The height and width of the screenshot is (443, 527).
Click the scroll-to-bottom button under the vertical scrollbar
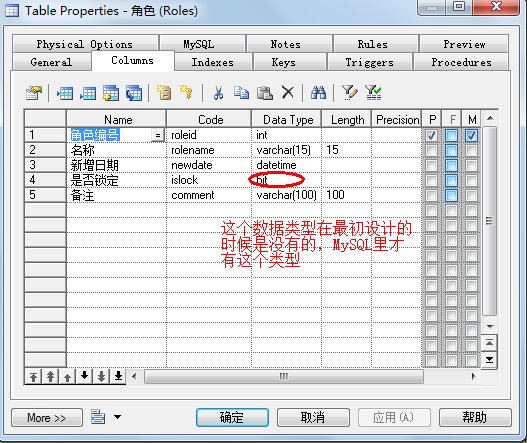click(x=489, y=360)
